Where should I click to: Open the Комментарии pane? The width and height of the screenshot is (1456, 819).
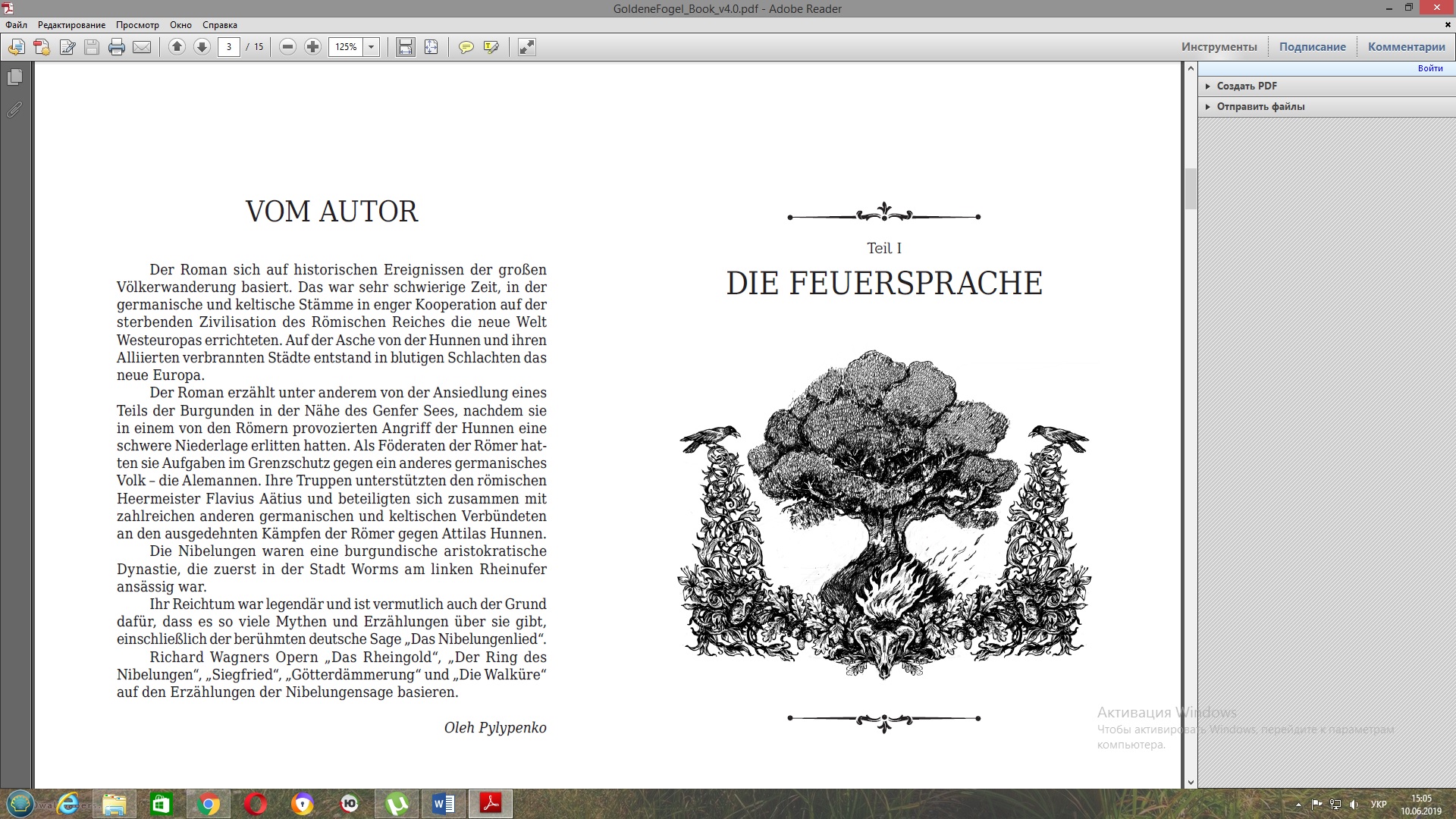(x=1406, y=47)
